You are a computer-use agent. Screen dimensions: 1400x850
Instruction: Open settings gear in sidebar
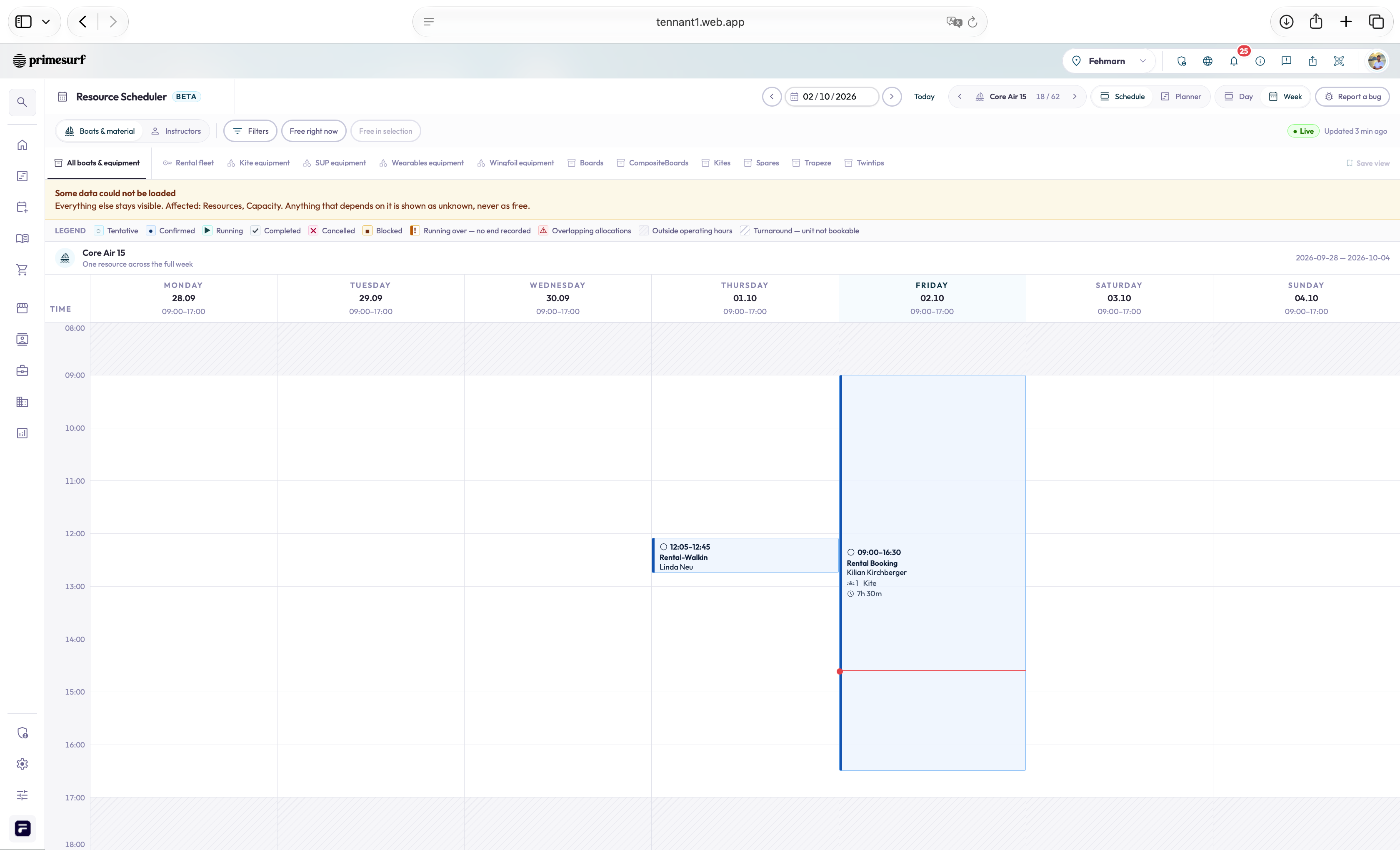pos(22,764)
